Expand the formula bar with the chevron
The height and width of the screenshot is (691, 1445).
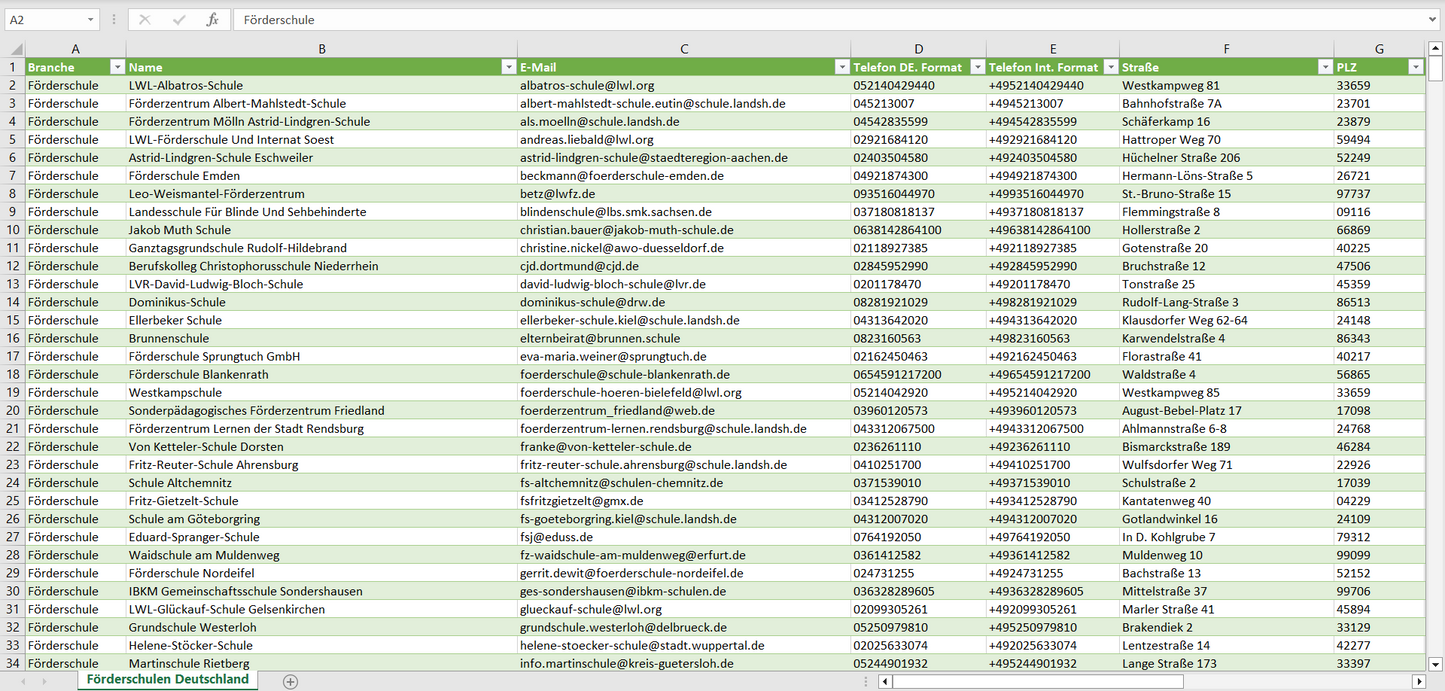[x=1433, y=20]
